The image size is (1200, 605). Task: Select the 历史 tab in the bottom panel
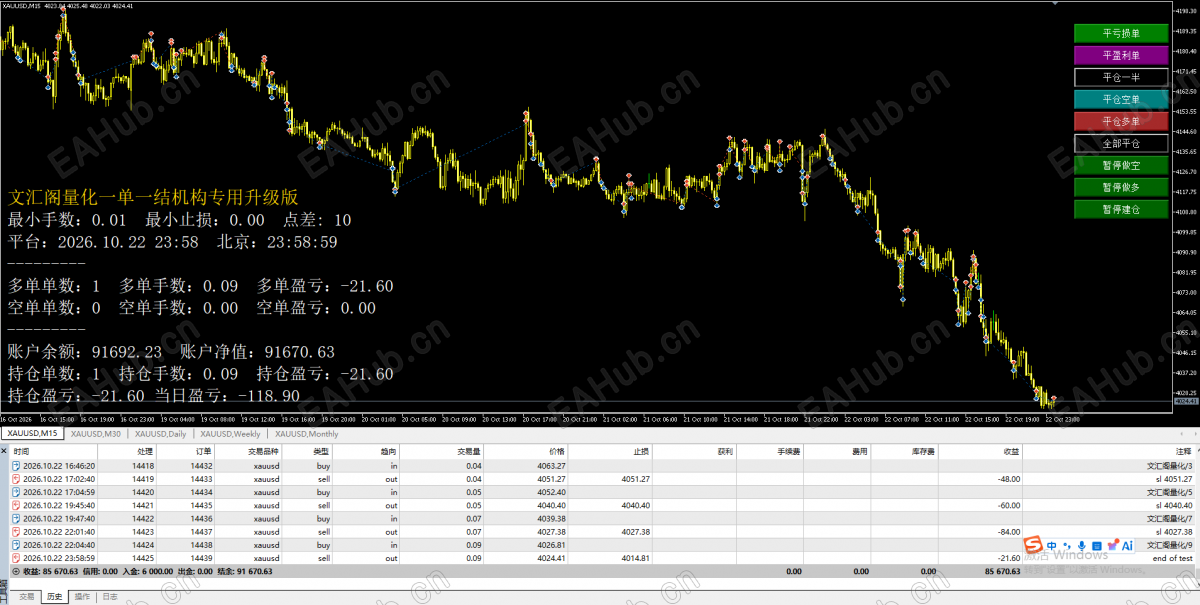coord(55,597)
